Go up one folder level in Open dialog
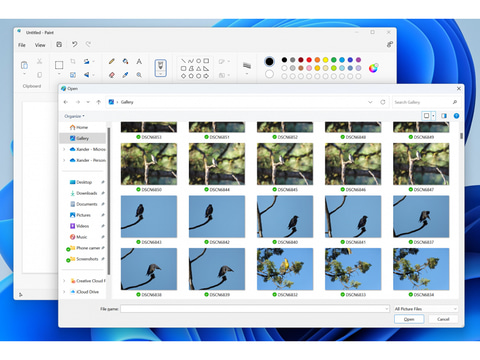Viewport: 480px width, 360px height. tap(98, 102)
